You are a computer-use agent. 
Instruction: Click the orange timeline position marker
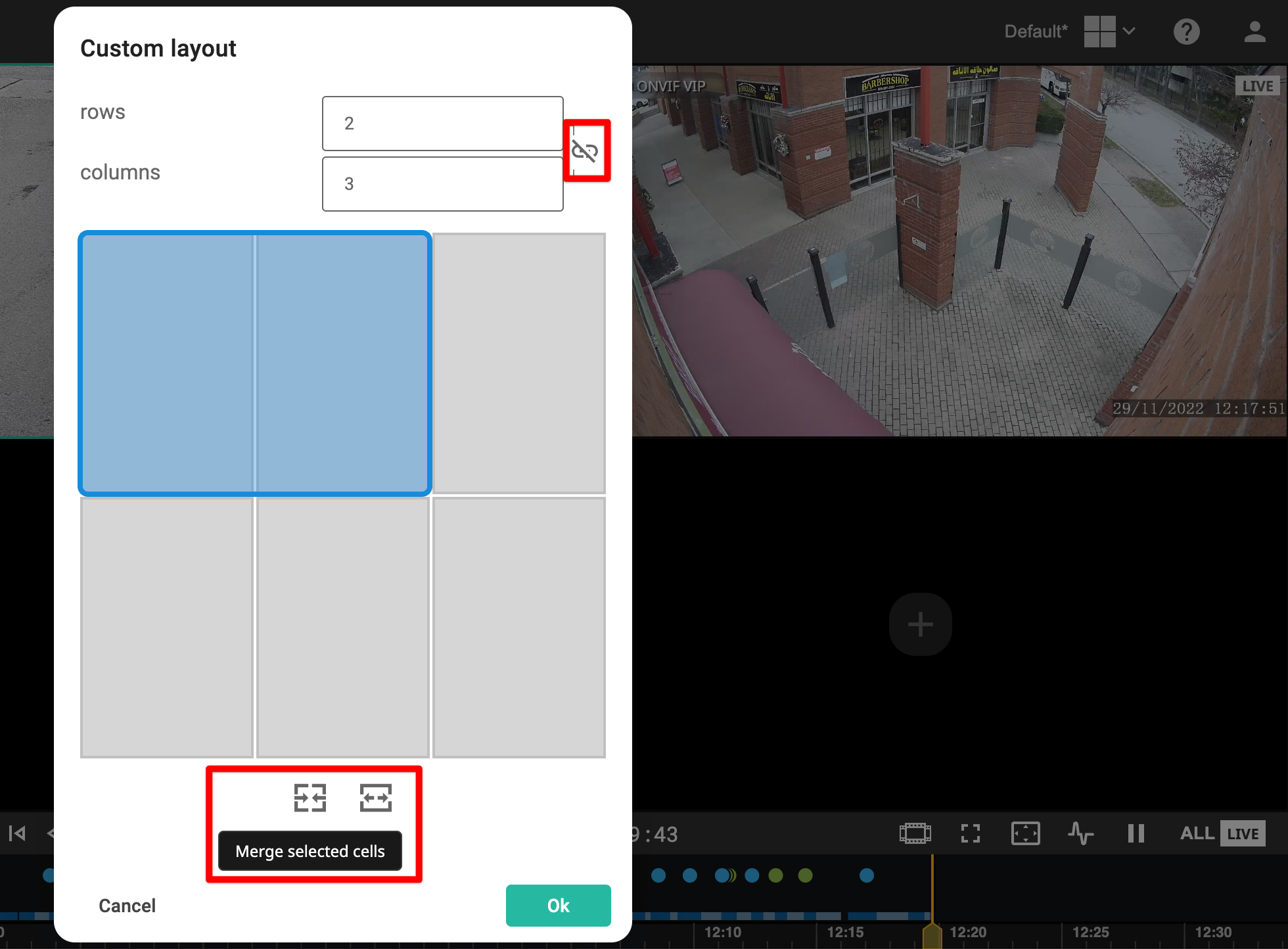pyautogui.click(x=932, y=935)
